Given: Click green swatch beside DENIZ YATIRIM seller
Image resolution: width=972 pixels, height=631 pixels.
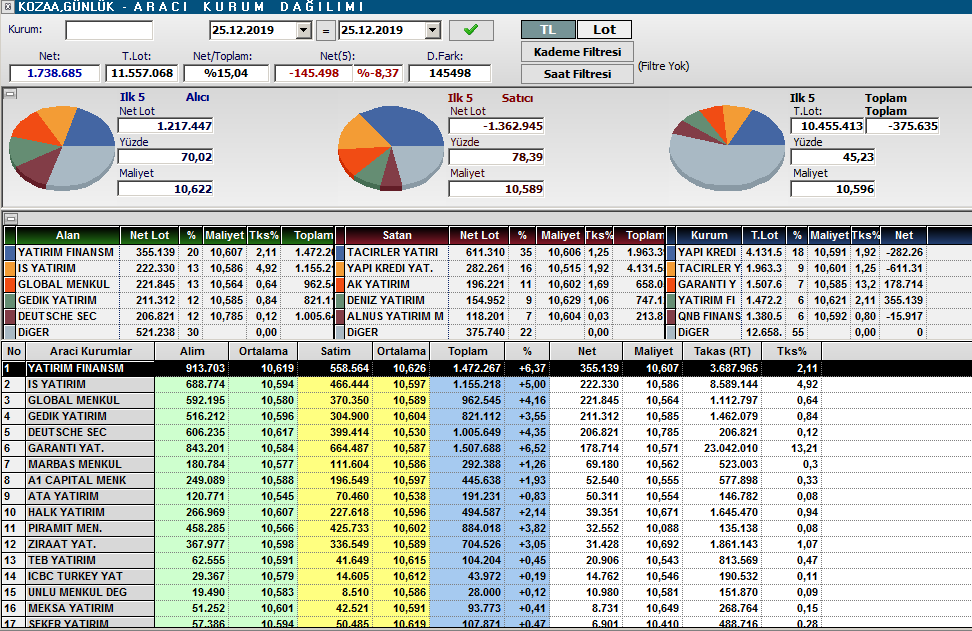Looking at the screenshot, I should coord(340,300).
